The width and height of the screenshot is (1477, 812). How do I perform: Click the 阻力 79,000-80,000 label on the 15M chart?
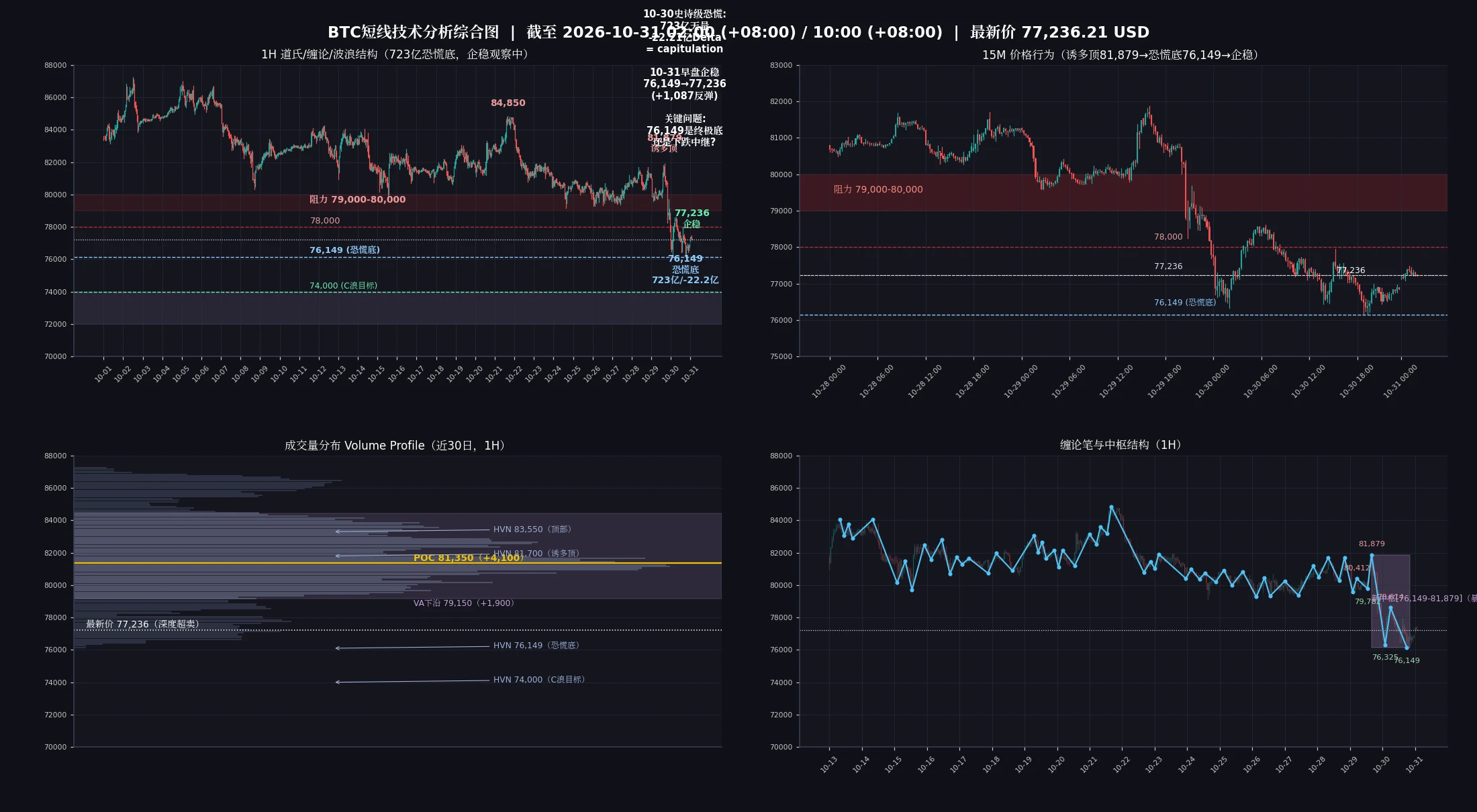pyautogui.click(x=878, y=189)
